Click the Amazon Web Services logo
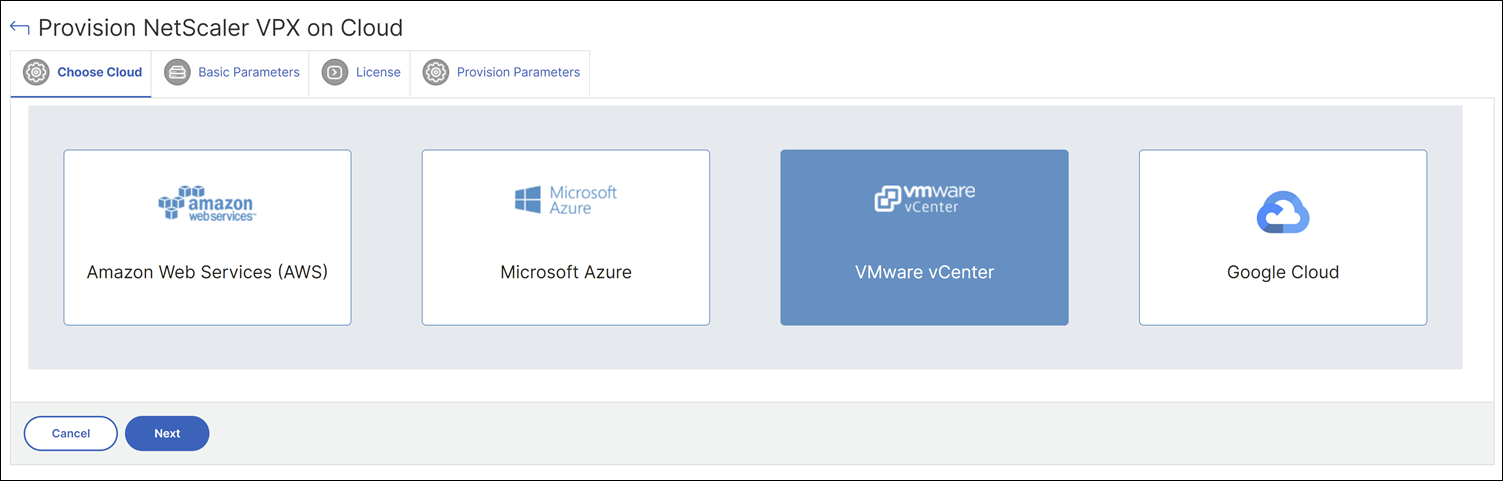 [207, 203]
